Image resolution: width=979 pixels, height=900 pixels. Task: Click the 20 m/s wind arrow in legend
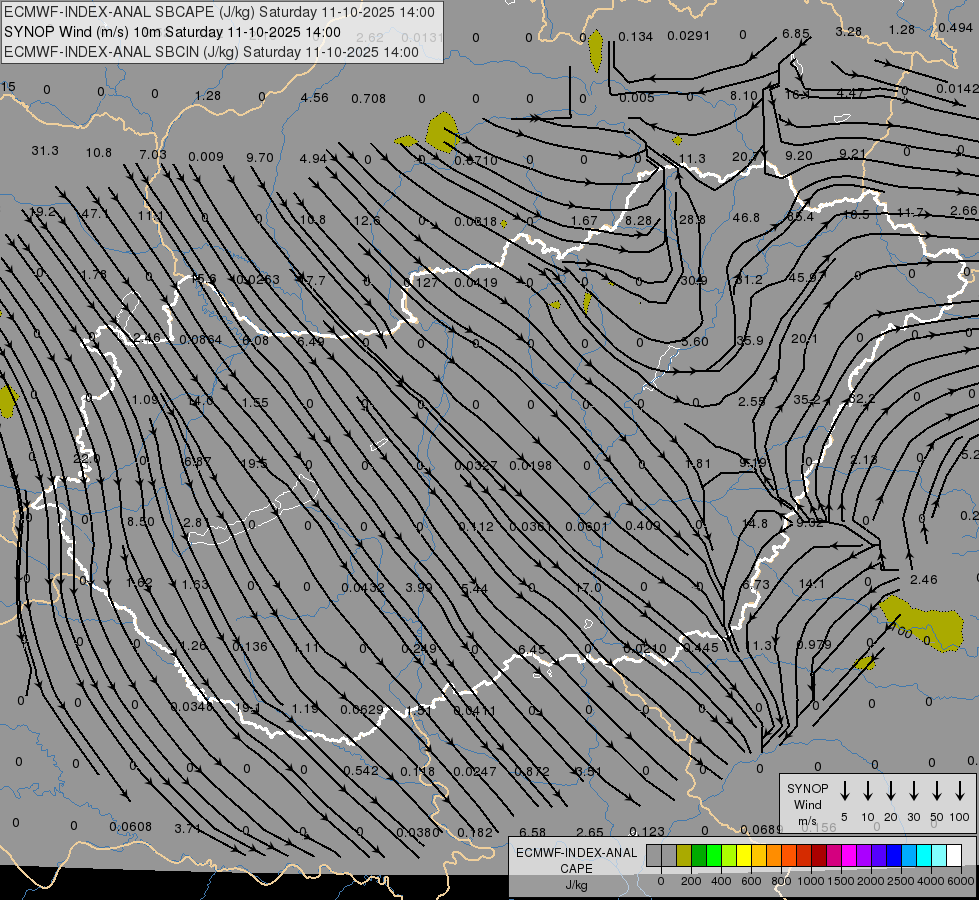(x=891, y=791)
